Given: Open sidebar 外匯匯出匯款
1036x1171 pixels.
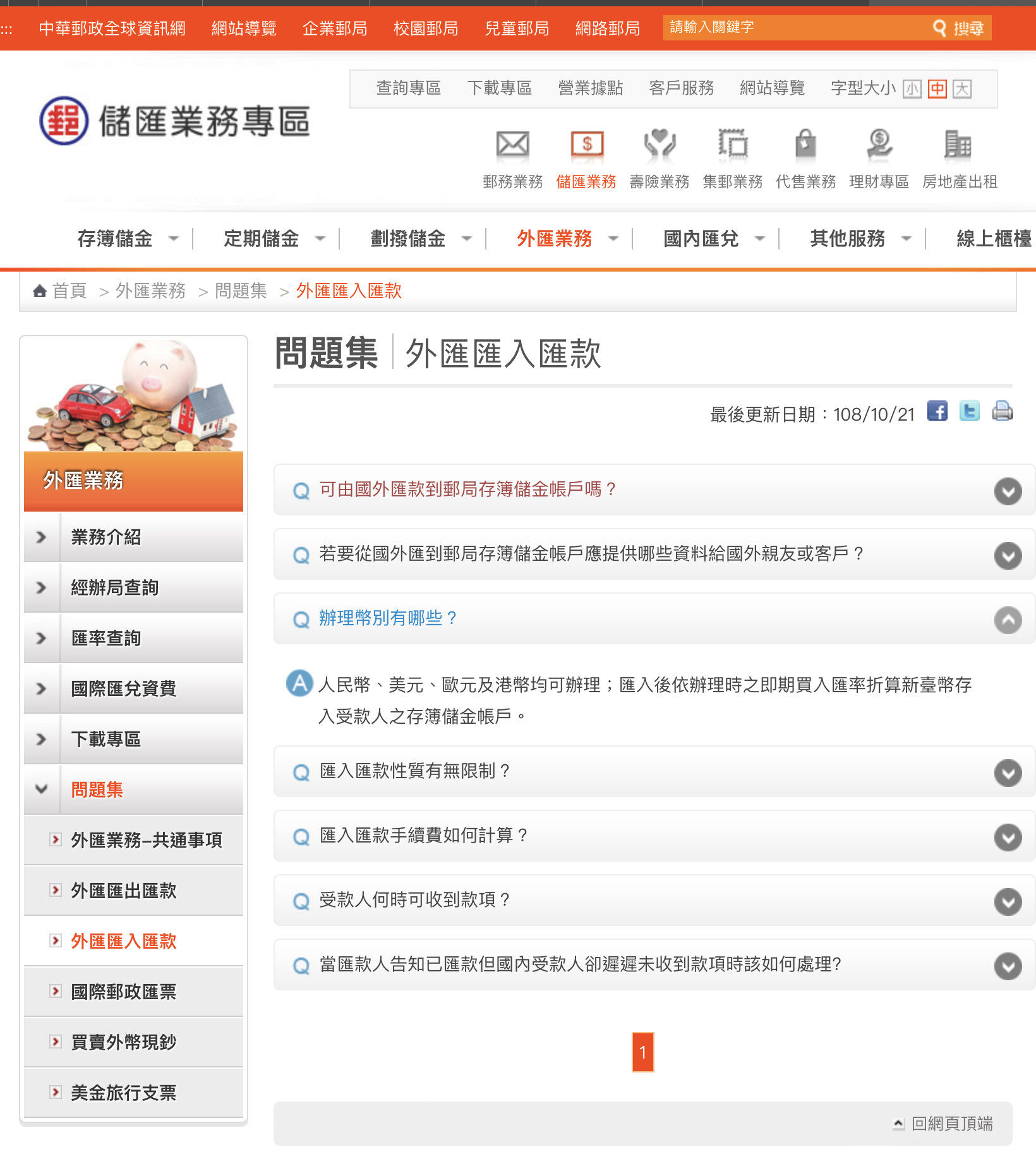Looking at the screenshot, I should (133, 891).
